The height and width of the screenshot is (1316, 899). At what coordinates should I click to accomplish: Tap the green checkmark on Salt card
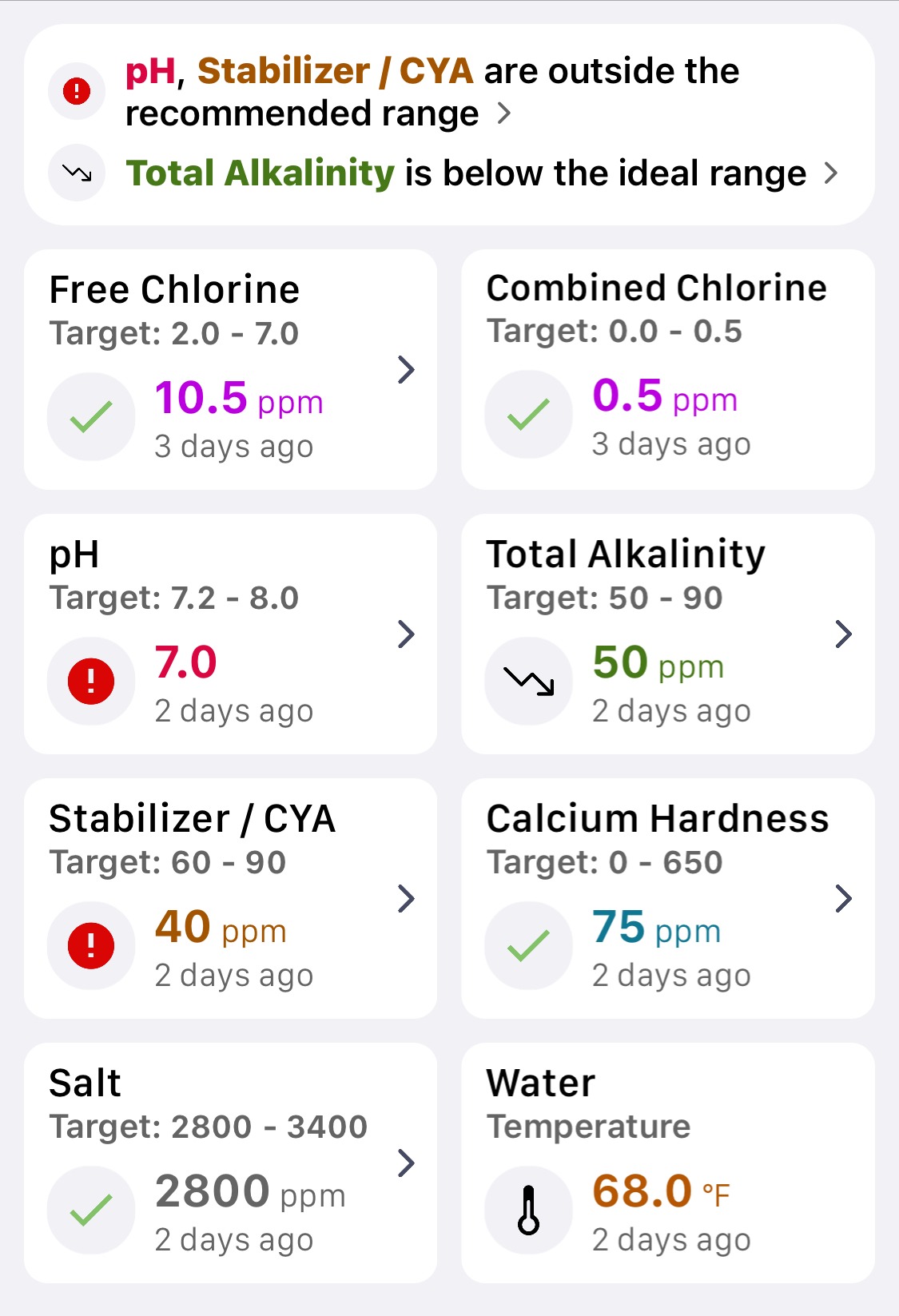(x=91, y=1210)
